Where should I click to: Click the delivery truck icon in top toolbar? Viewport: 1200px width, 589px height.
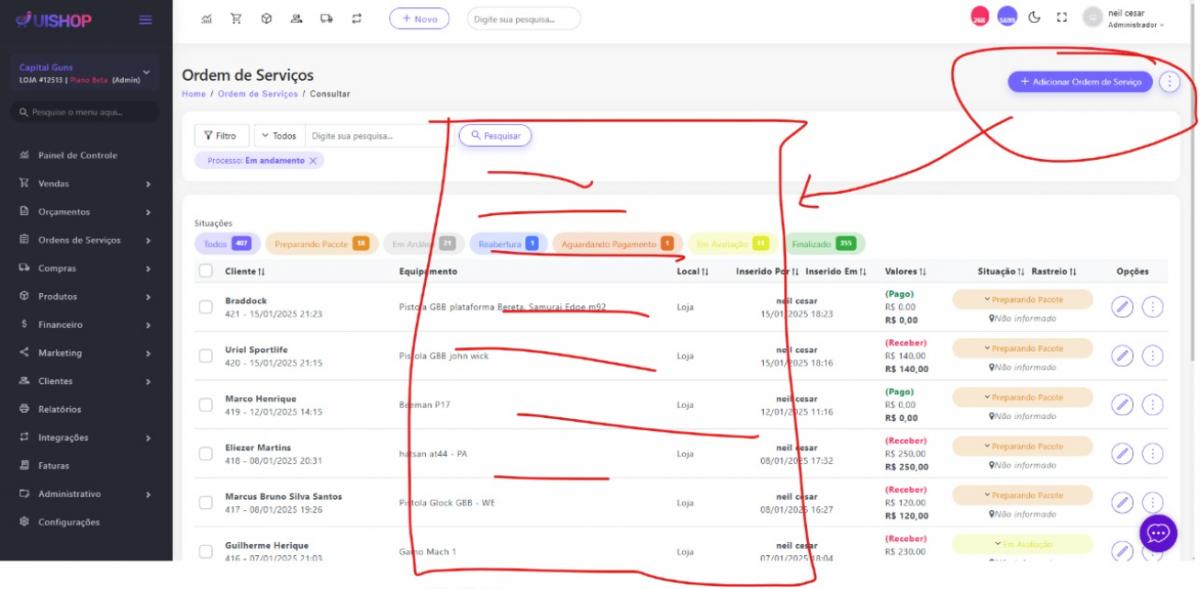tap(326, 19)
